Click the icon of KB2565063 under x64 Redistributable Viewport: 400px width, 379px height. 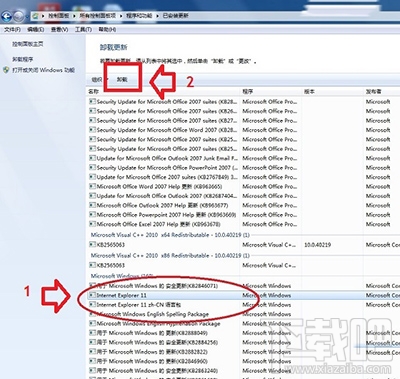tap(92, 245)
